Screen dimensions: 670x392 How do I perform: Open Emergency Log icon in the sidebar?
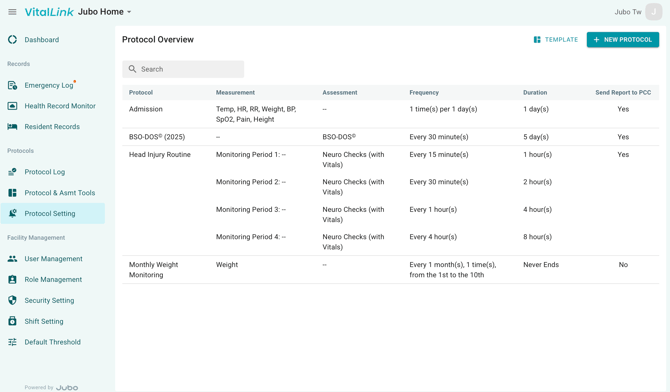[12, 85]
